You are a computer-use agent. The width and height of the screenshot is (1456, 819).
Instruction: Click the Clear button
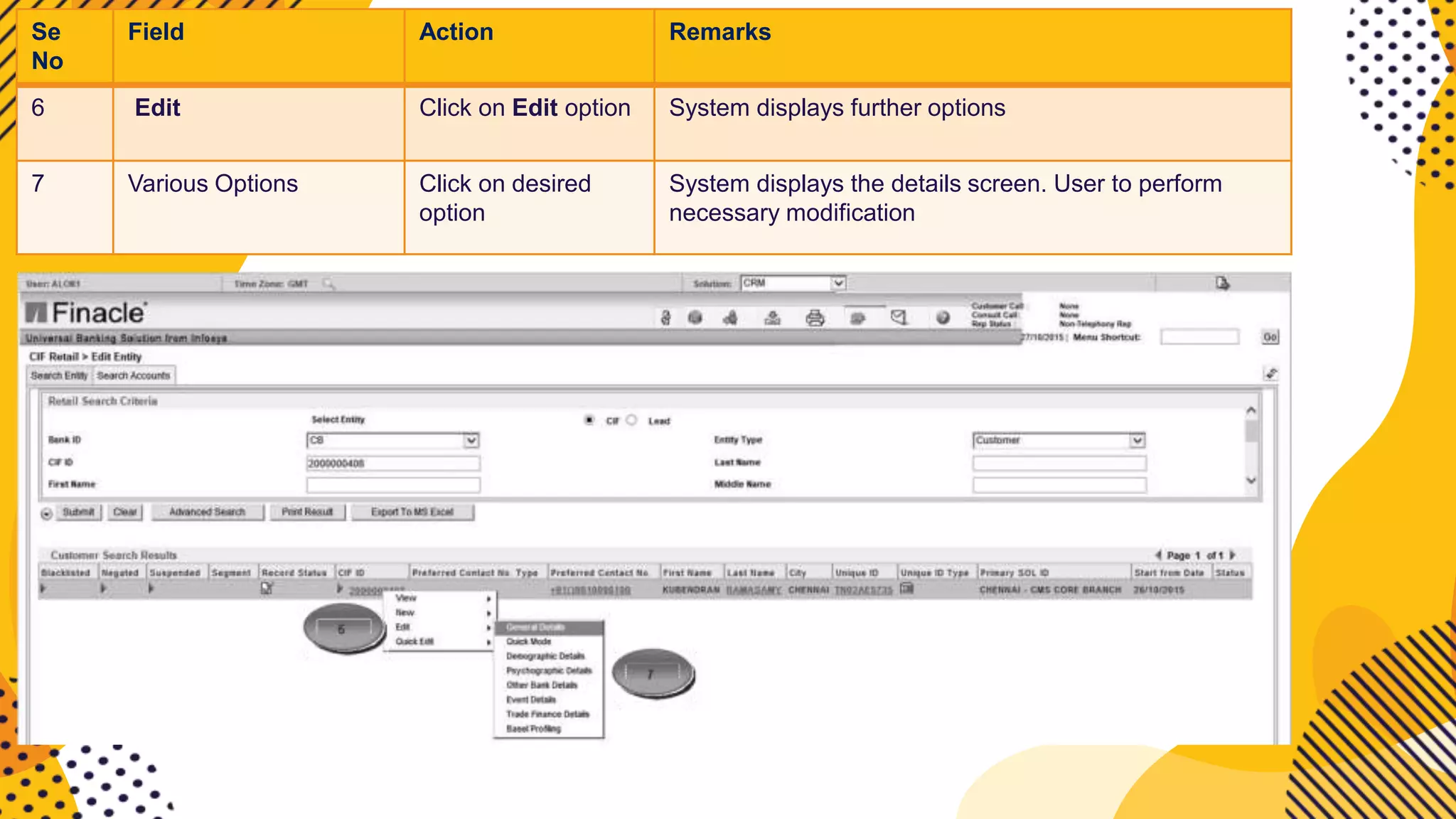pos(125,512)
